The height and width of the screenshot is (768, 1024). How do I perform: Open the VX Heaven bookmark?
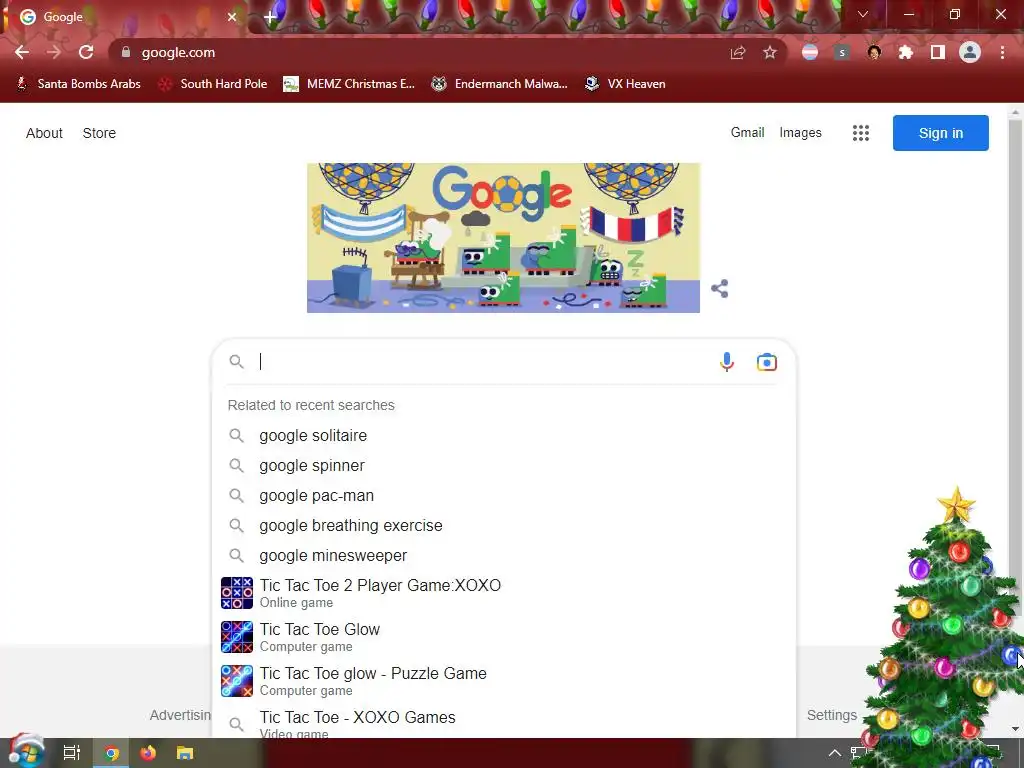[x=625, y=84]
